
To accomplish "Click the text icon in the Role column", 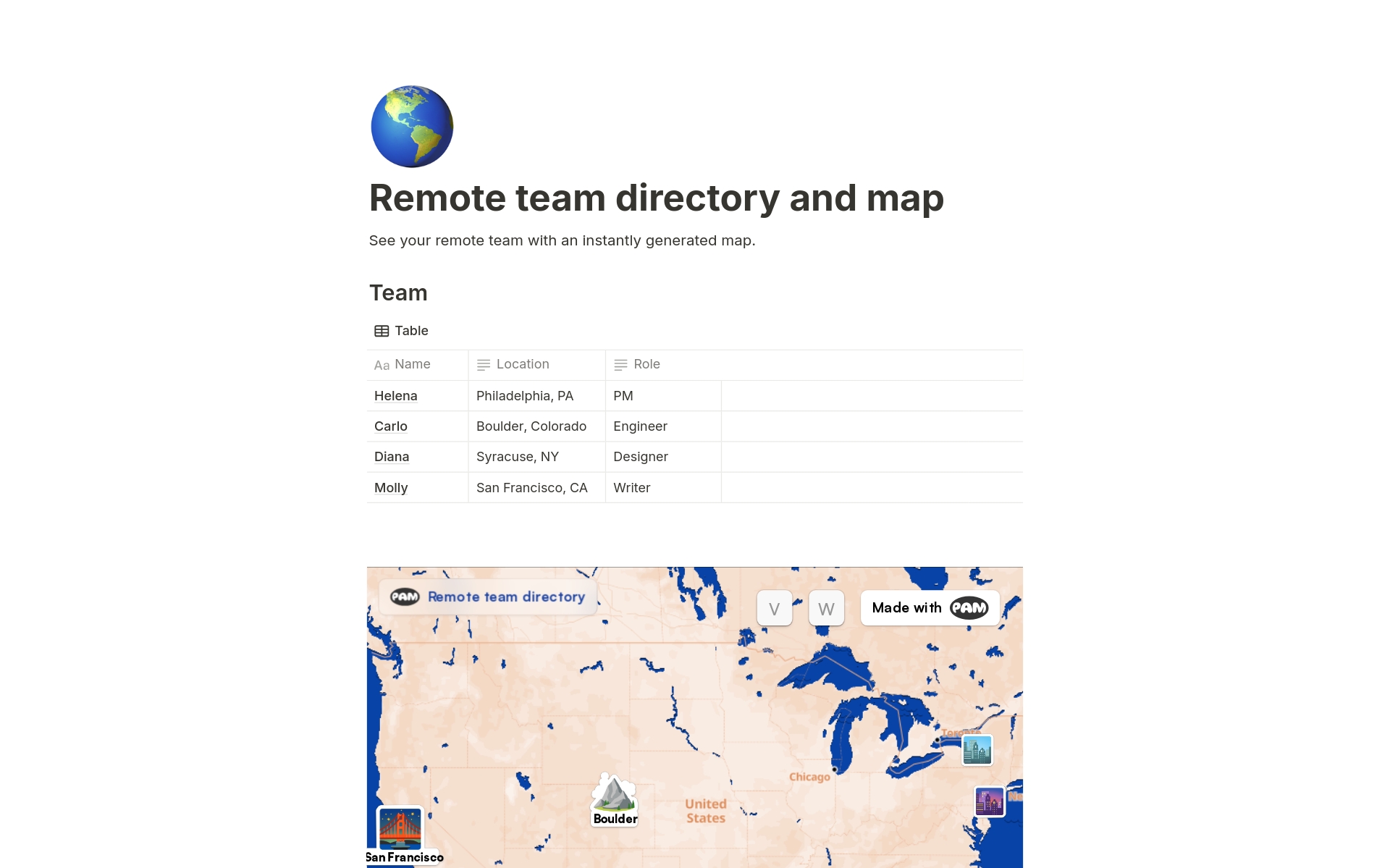I will click(619, 365).
